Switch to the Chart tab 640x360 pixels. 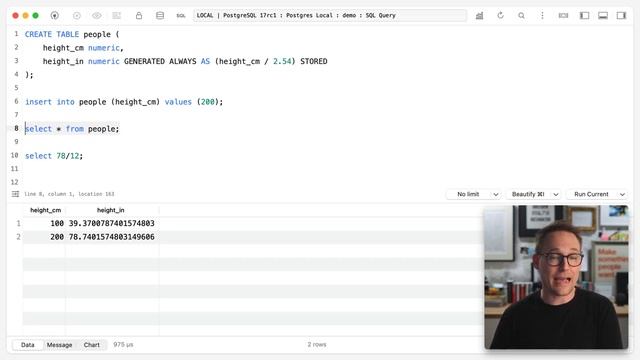tap(91, 345)
